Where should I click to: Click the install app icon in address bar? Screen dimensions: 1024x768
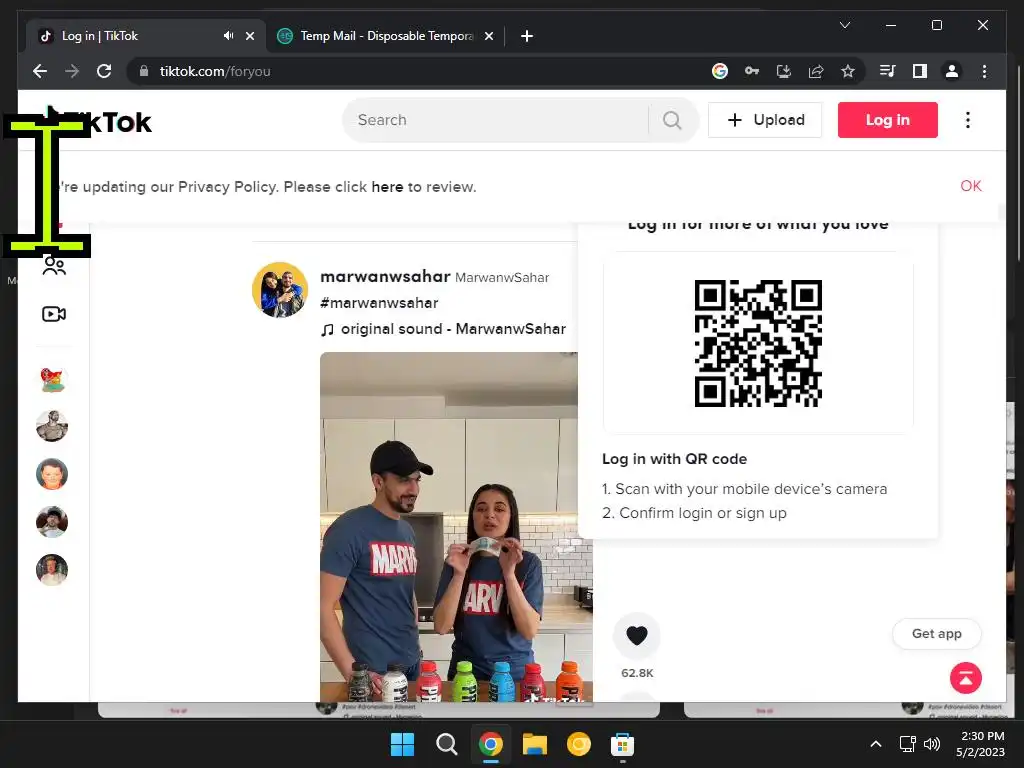click(x=784, y=71)
